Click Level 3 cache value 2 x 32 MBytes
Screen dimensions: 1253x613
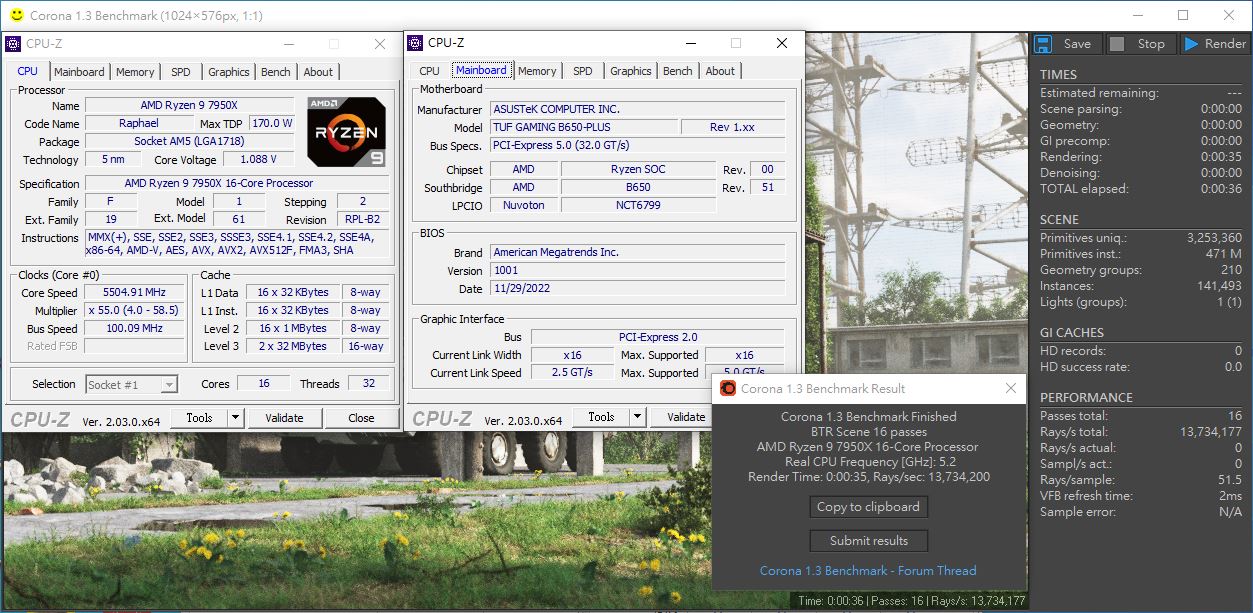[x=293, y=346]
